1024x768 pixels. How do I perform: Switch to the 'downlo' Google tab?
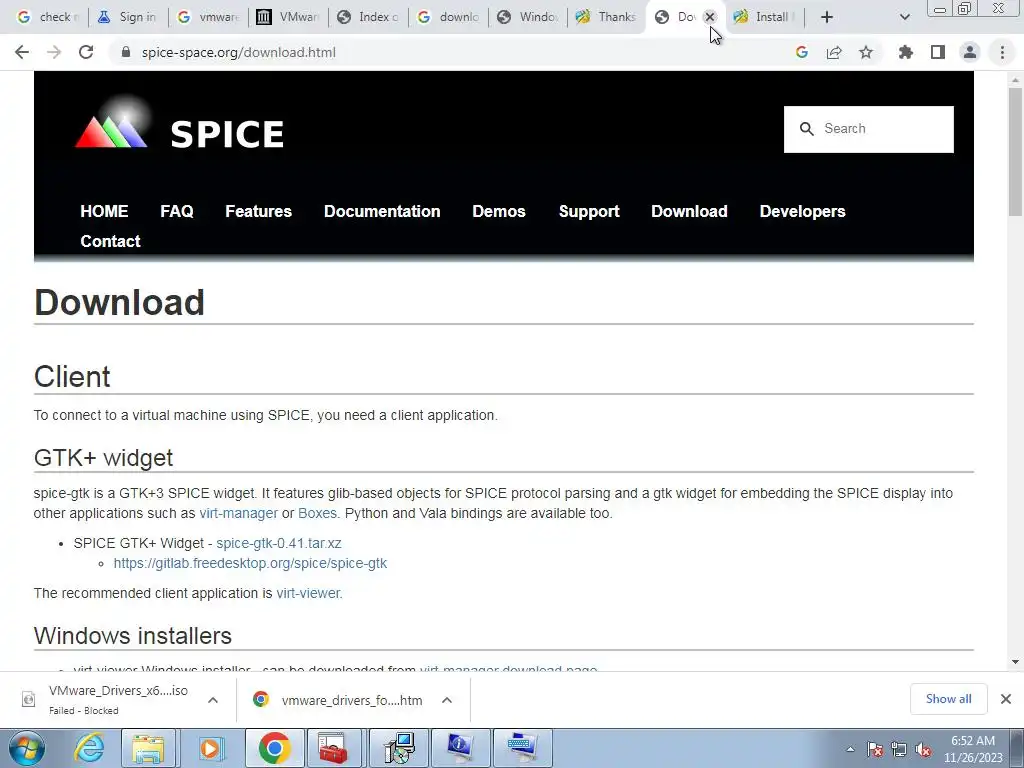[448, 17]
